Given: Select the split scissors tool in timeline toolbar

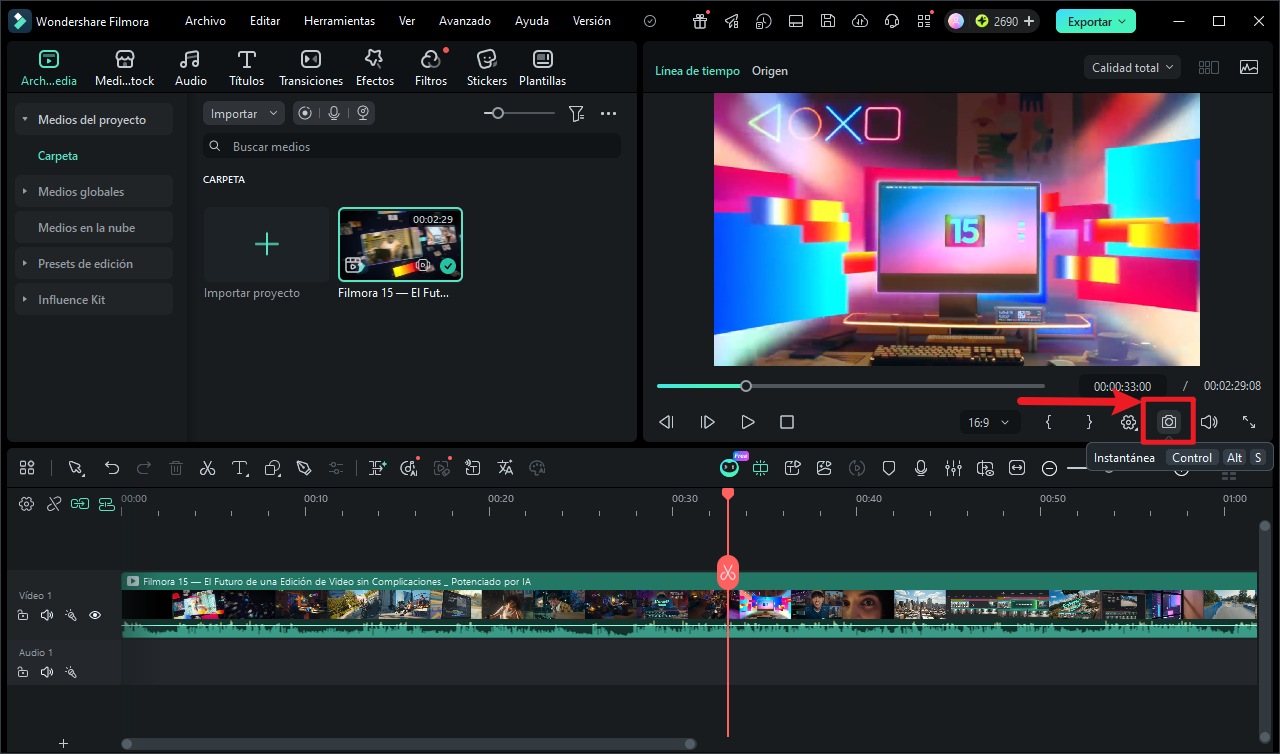Looking at the screenshot, I should [x=207, y=468].
